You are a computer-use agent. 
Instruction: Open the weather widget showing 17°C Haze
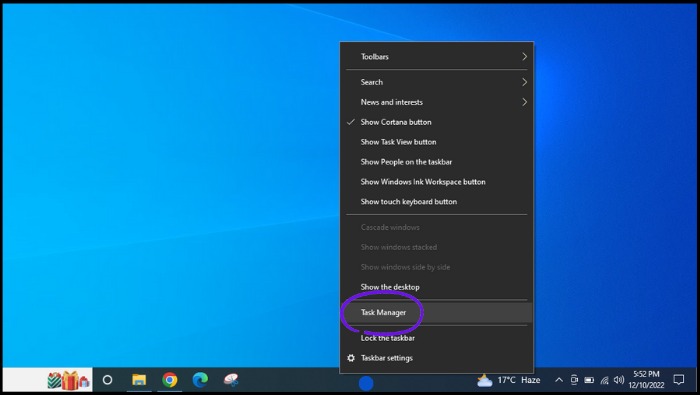508,380
